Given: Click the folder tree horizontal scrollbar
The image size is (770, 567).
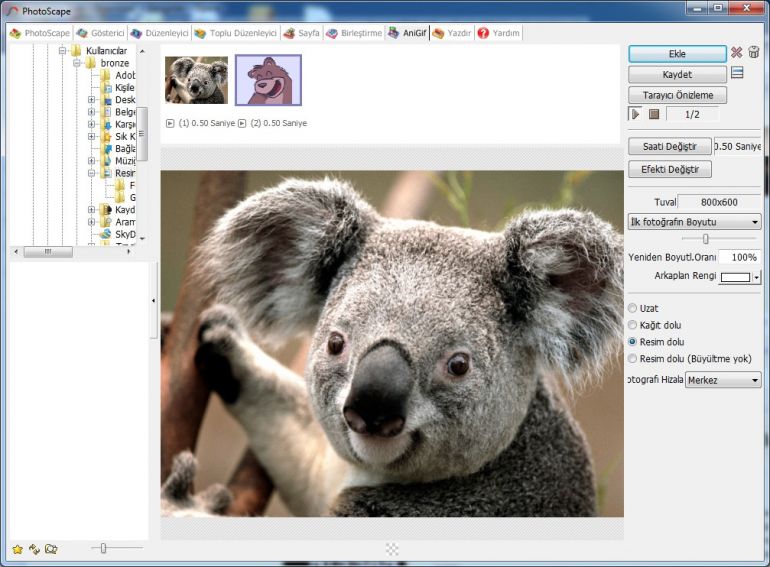Looking at the screenshot, I should click(48, 251).
